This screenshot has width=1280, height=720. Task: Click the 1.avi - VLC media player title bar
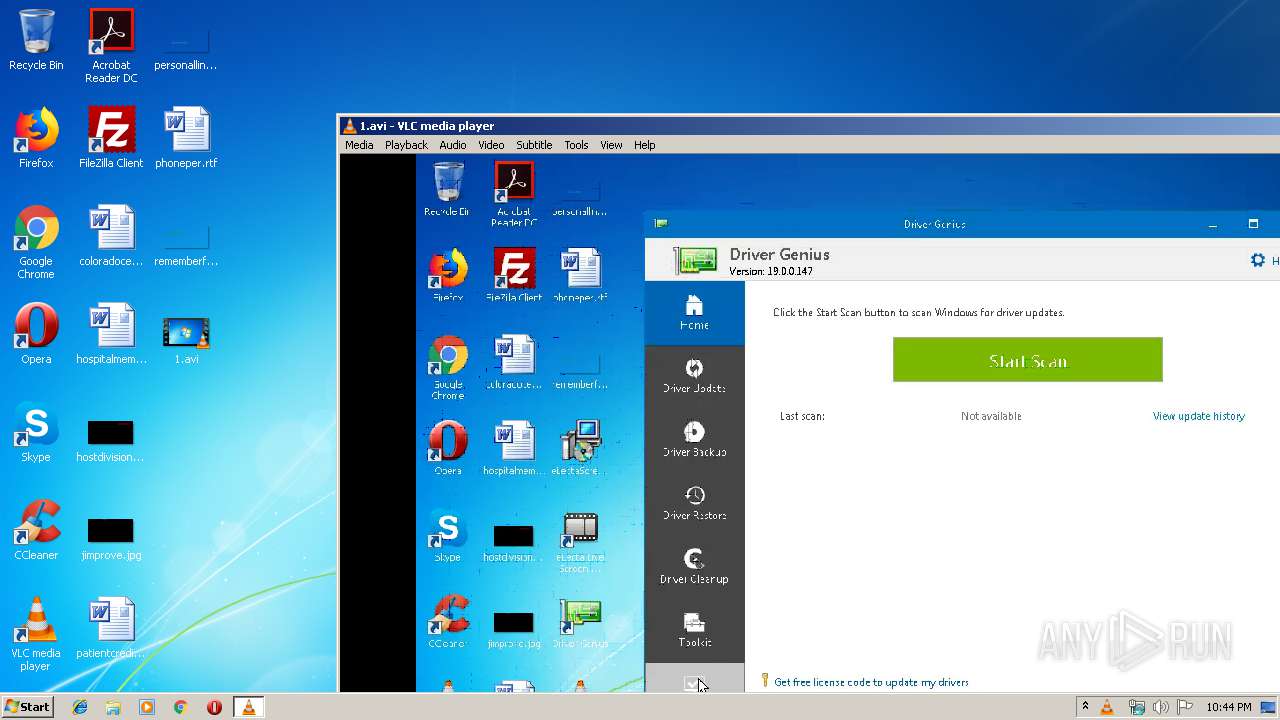point(808,126)
